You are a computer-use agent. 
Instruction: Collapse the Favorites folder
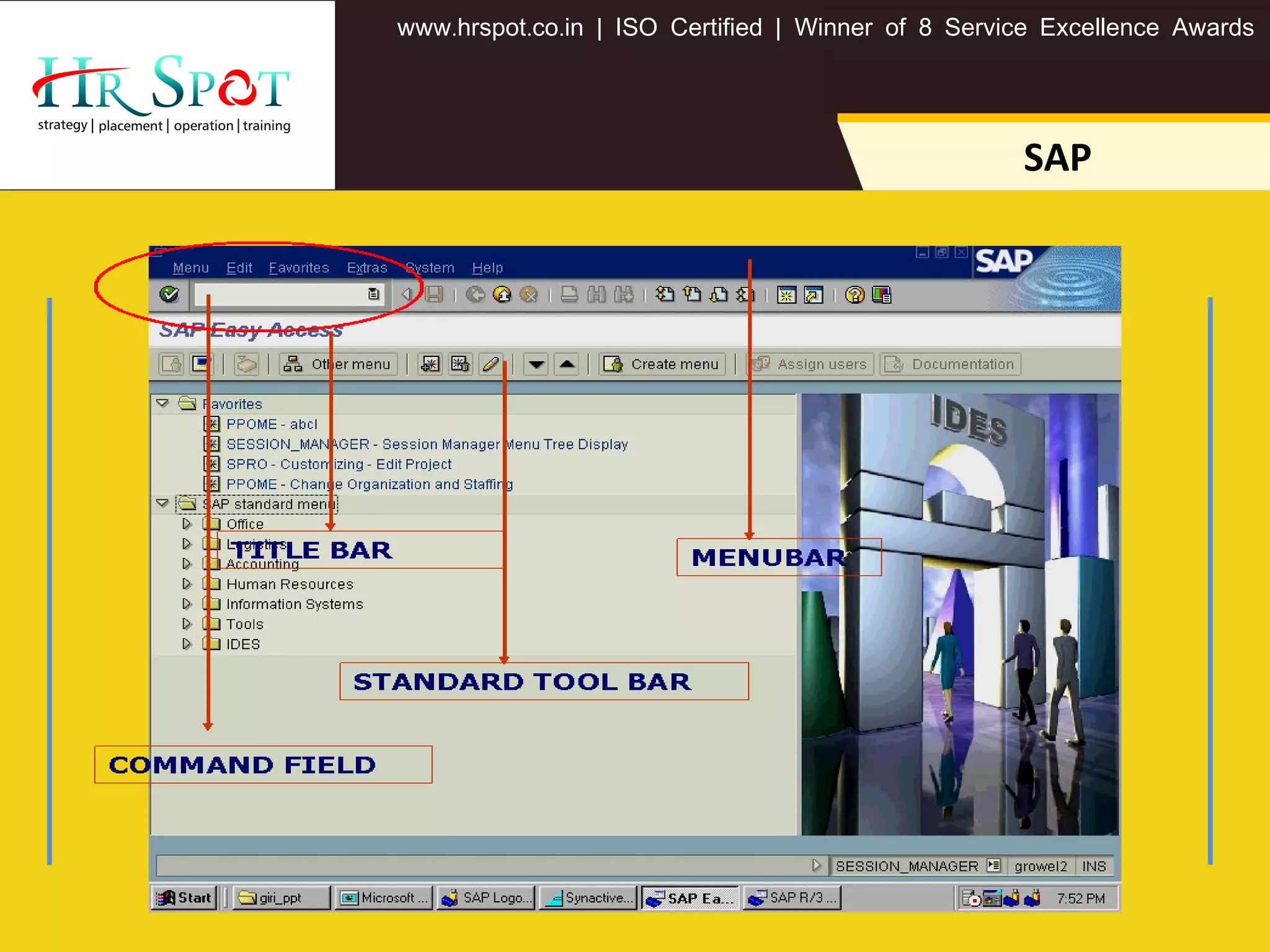tap(162, 403)
